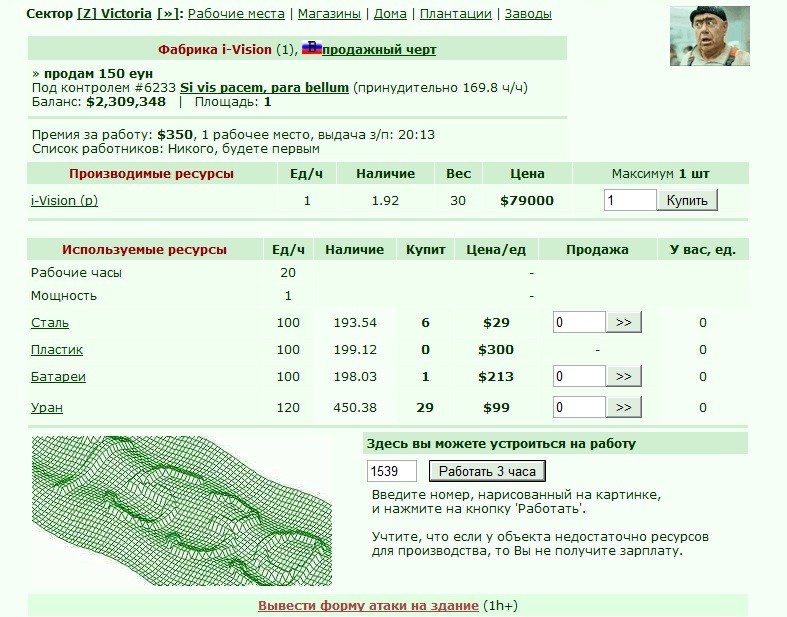Click the Работать 3 часа button
The height and width of the screenshot is (617, 787).
click(487, 471)
